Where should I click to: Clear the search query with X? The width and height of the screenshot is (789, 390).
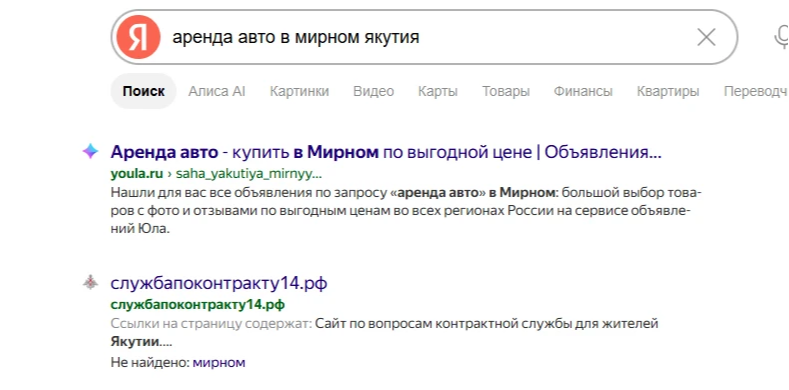[x=706, y=37]
